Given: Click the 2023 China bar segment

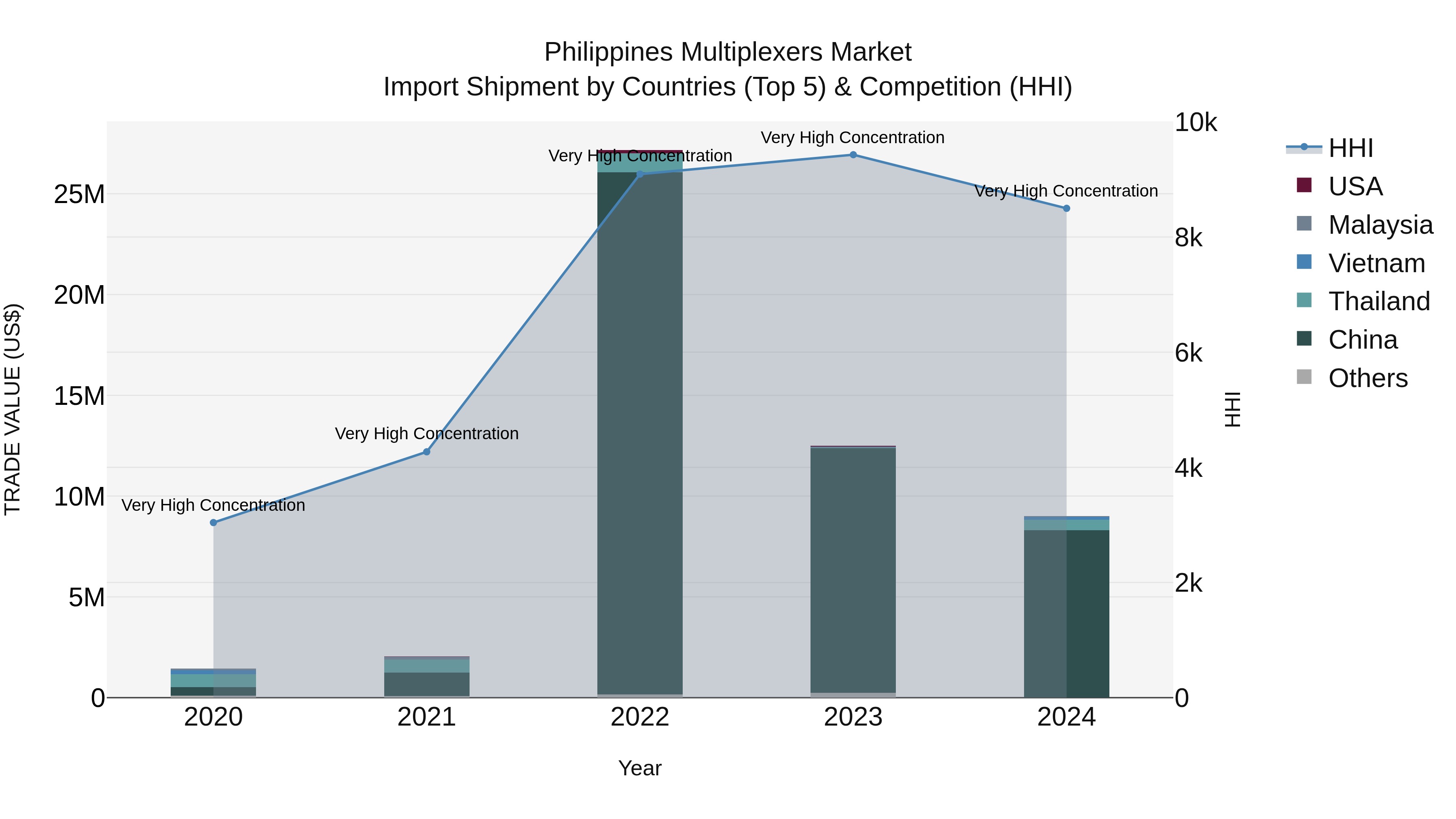Looking at the screenshot, I should coord(853,570).
